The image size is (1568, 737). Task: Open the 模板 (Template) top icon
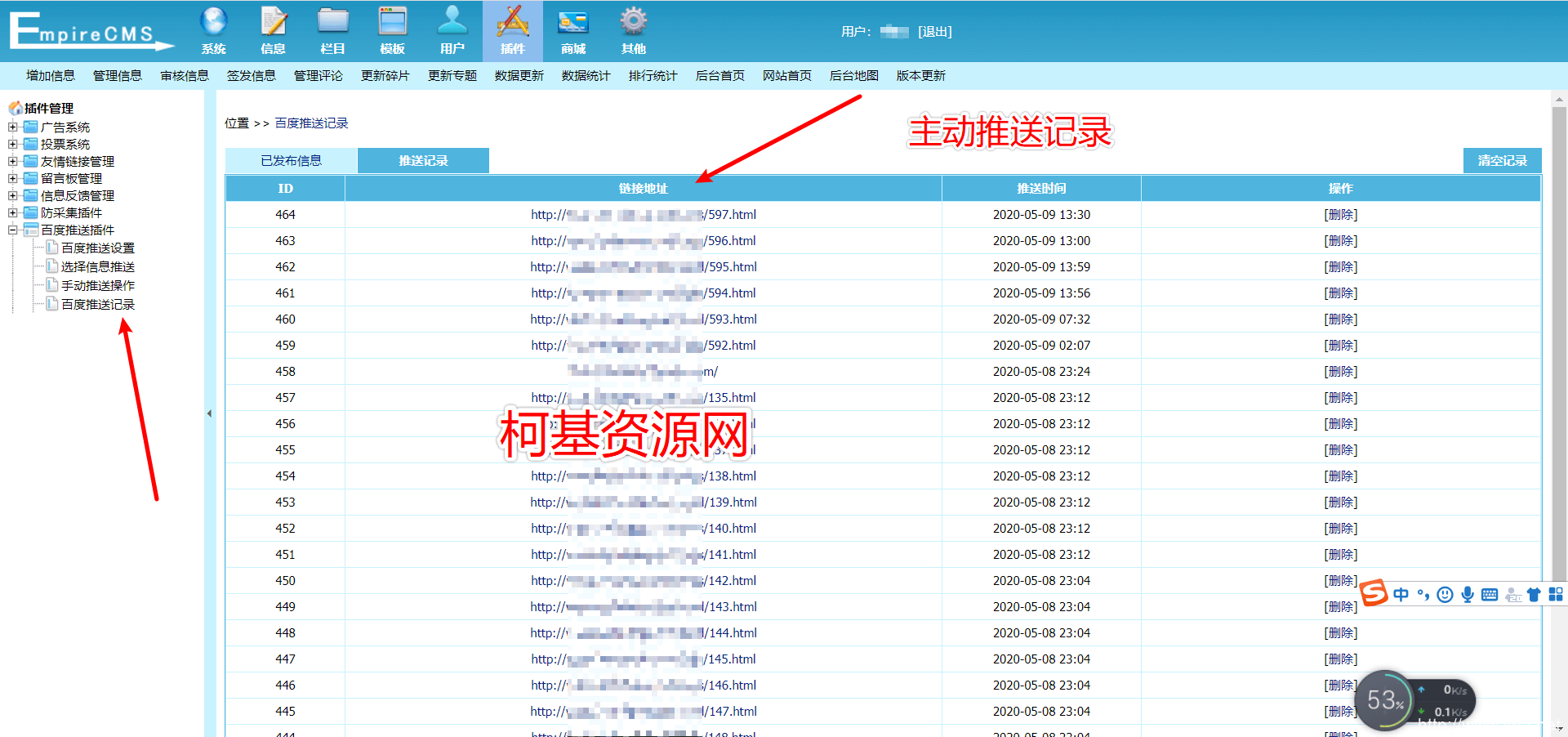tap(393, 30)
